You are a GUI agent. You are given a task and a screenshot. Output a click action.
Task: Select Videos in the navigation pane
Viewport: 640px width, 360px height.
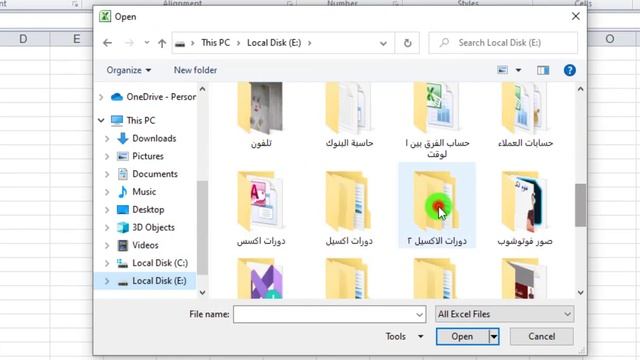click(138, 245)
